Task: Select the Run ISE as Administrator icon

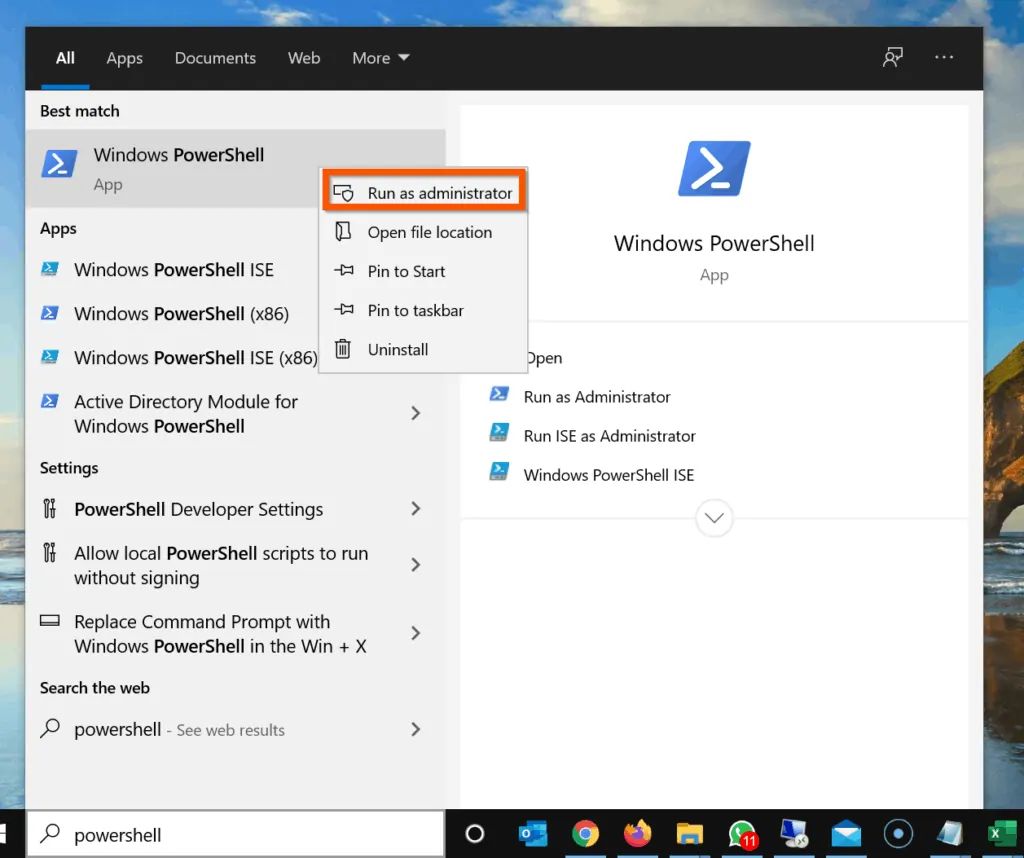Action: tap(500, 435)
